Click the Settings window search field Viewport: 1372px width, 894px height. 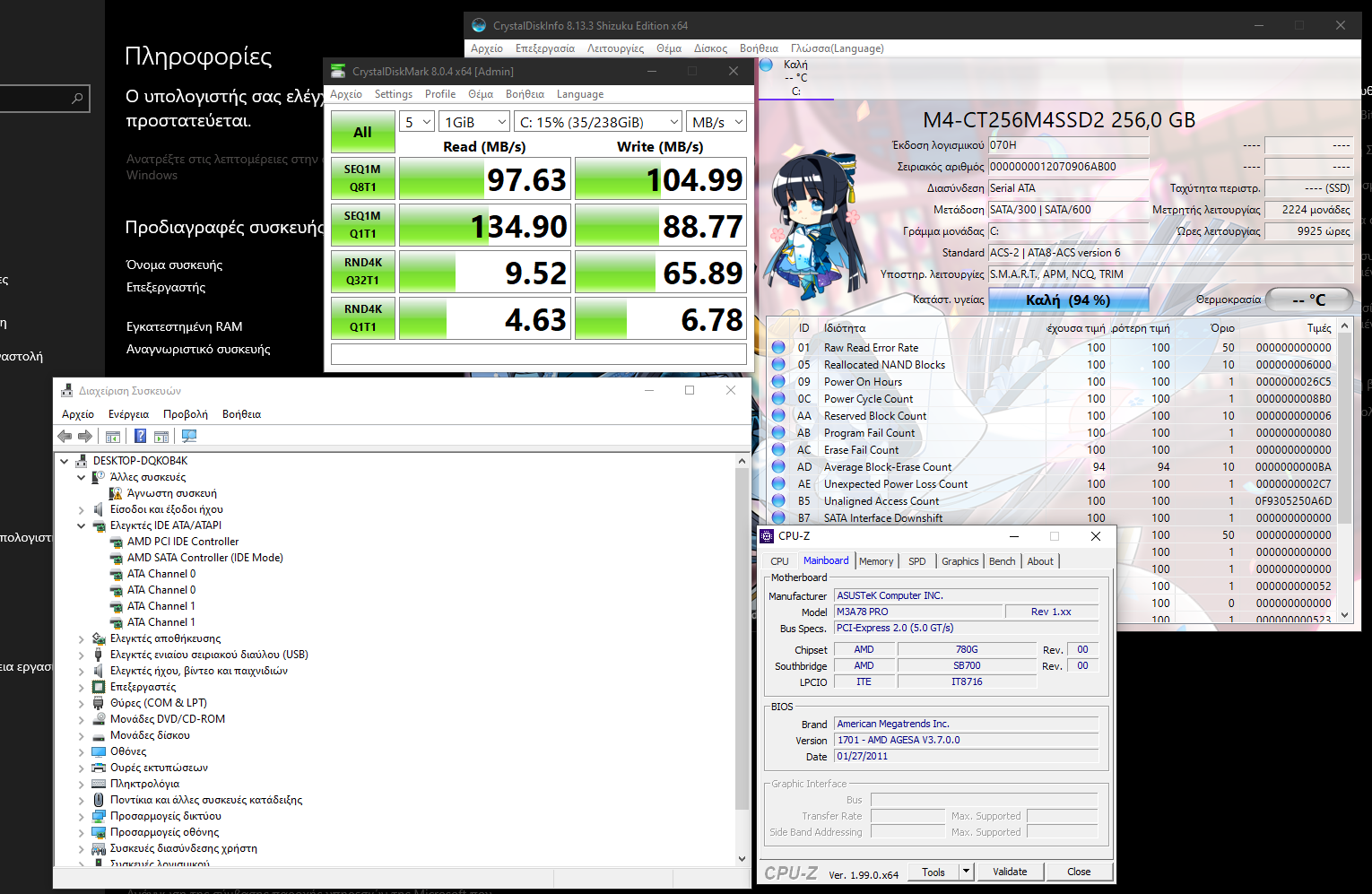[x=45, y=99]
